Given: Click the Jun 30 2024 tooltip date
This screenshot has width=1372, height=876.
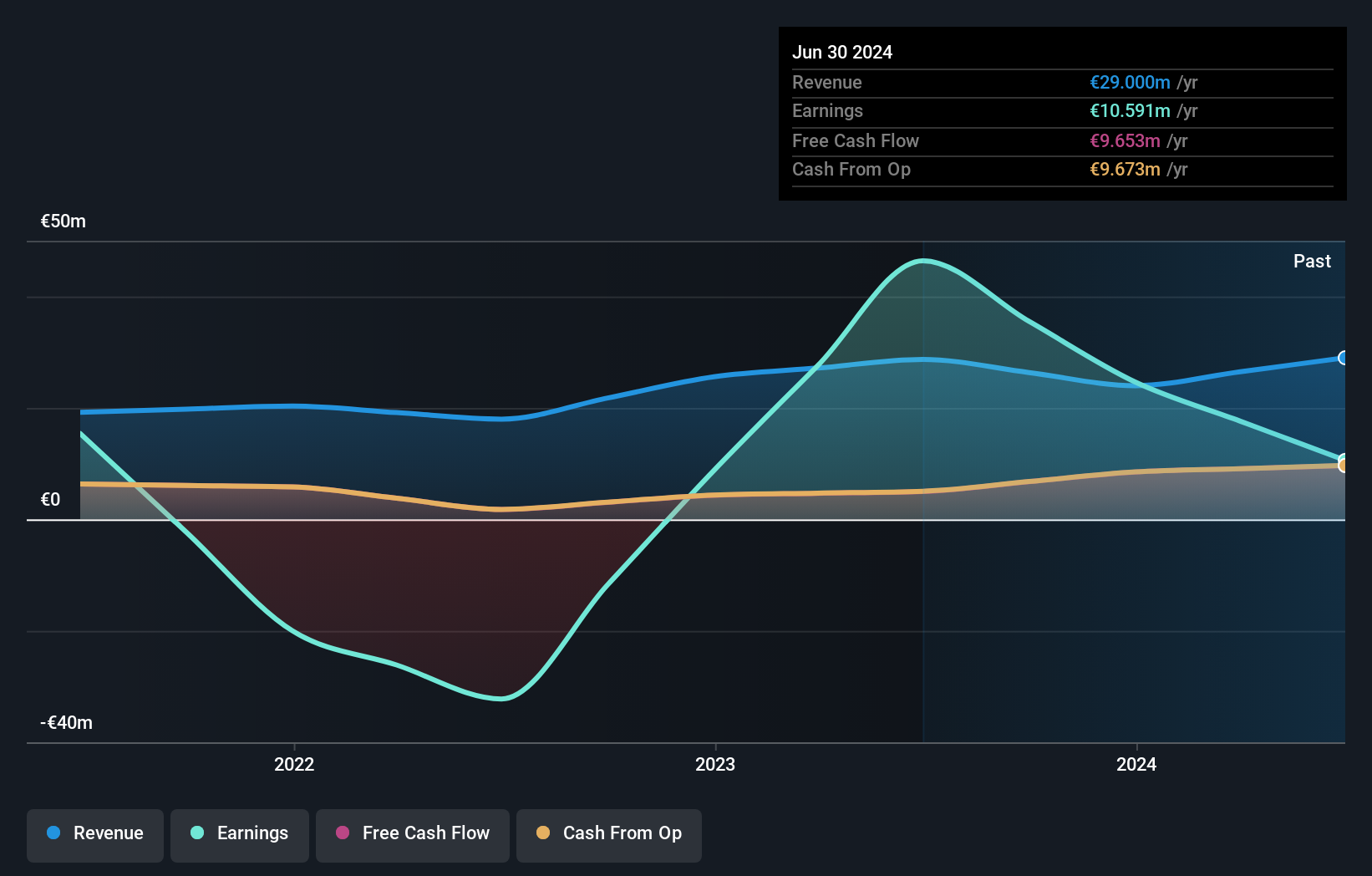Looking at the screenshot, I should pos(842,53).
